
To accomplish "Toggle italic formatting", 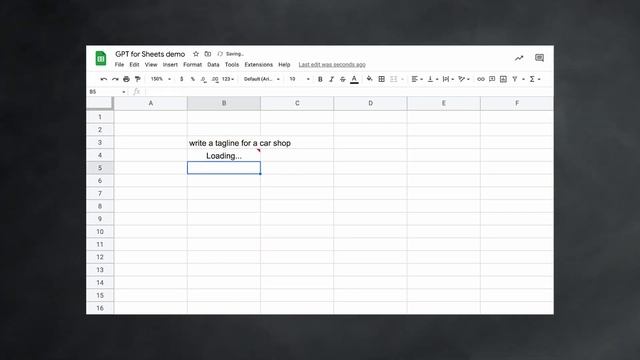I will tap(331, 79).
